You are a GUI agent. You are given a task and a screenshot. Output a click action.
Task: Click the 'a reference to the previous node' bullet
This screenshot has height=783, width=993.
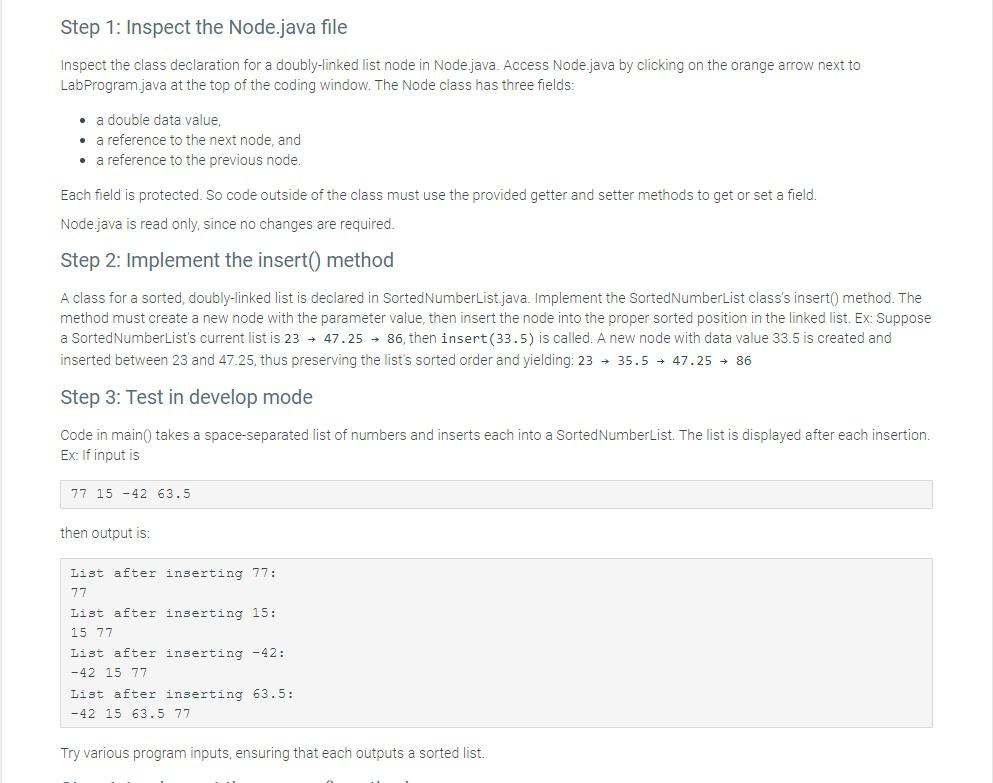tap(198, 160)
